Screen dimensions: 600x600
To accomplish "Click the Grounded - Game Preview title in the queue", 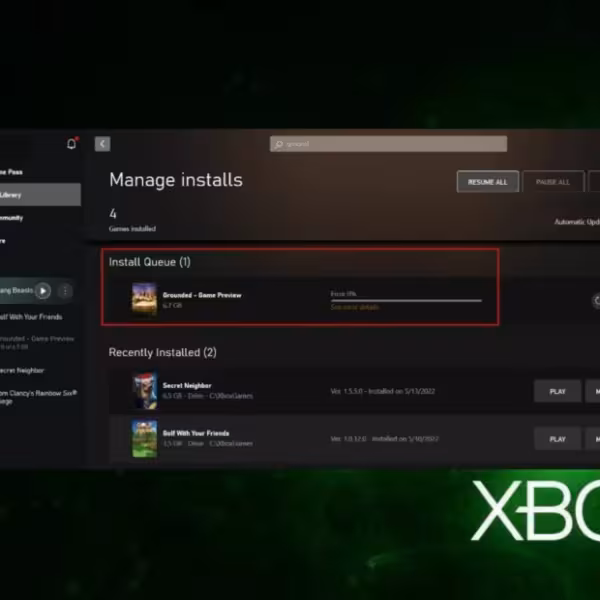I will tap(202, 295).
